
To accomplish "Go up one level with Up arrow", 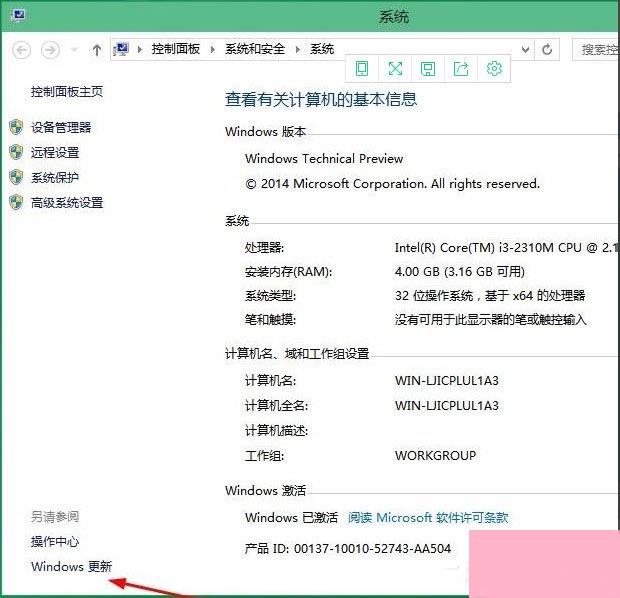I will click(x=96, y=50).
